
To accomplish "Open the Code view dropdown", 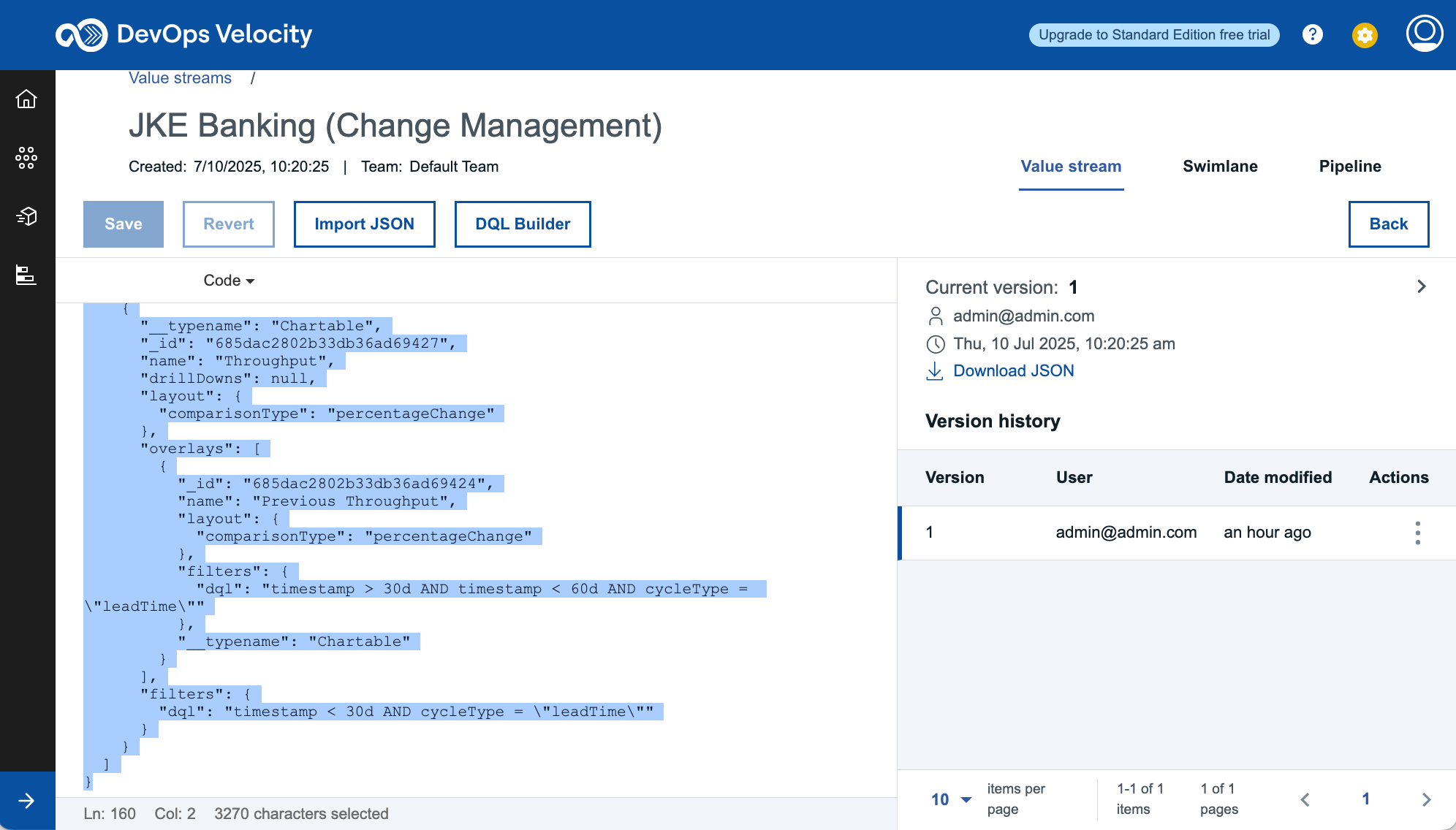I will click(229, 281).
